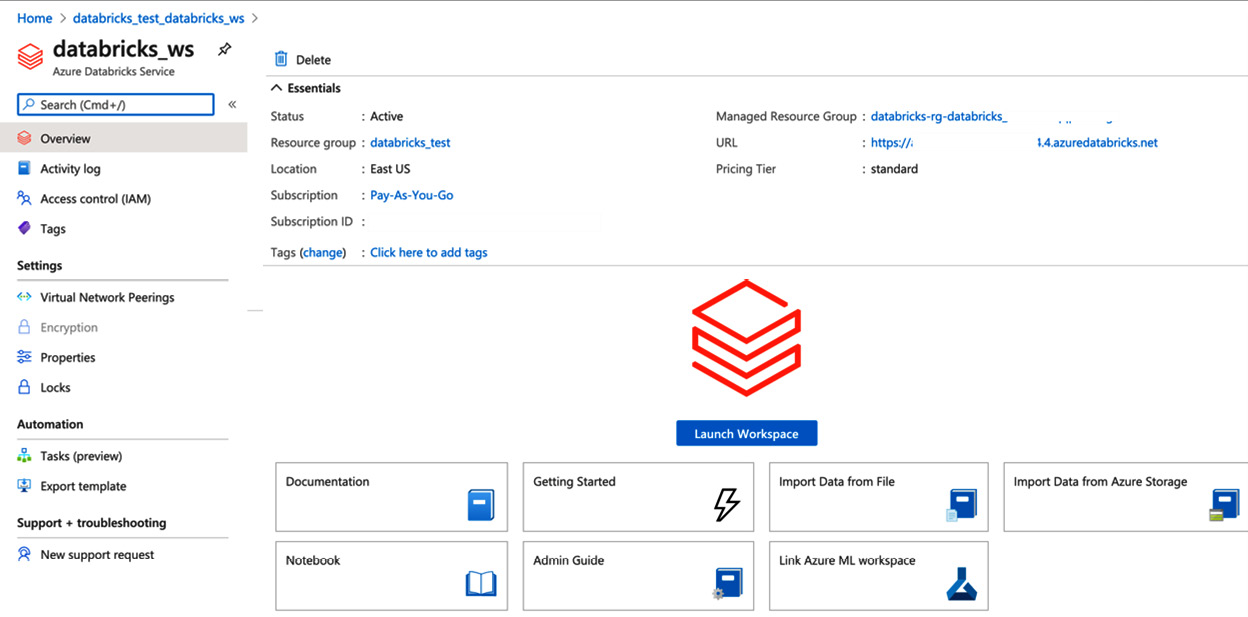This screenshot has width=1248, height=617.
Task: Click 'Click here to add tags' link
Action: pyautogui.click(x=429, y=252)
